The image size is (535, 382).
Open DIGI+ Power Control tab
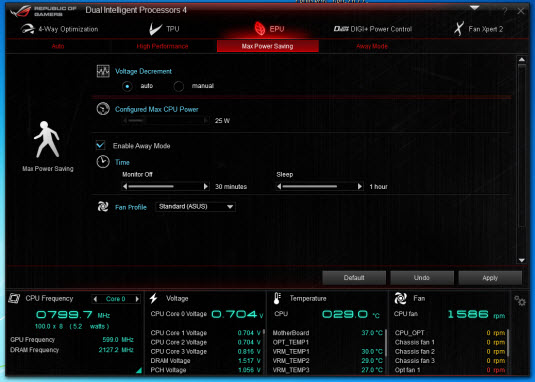(373, 29)
